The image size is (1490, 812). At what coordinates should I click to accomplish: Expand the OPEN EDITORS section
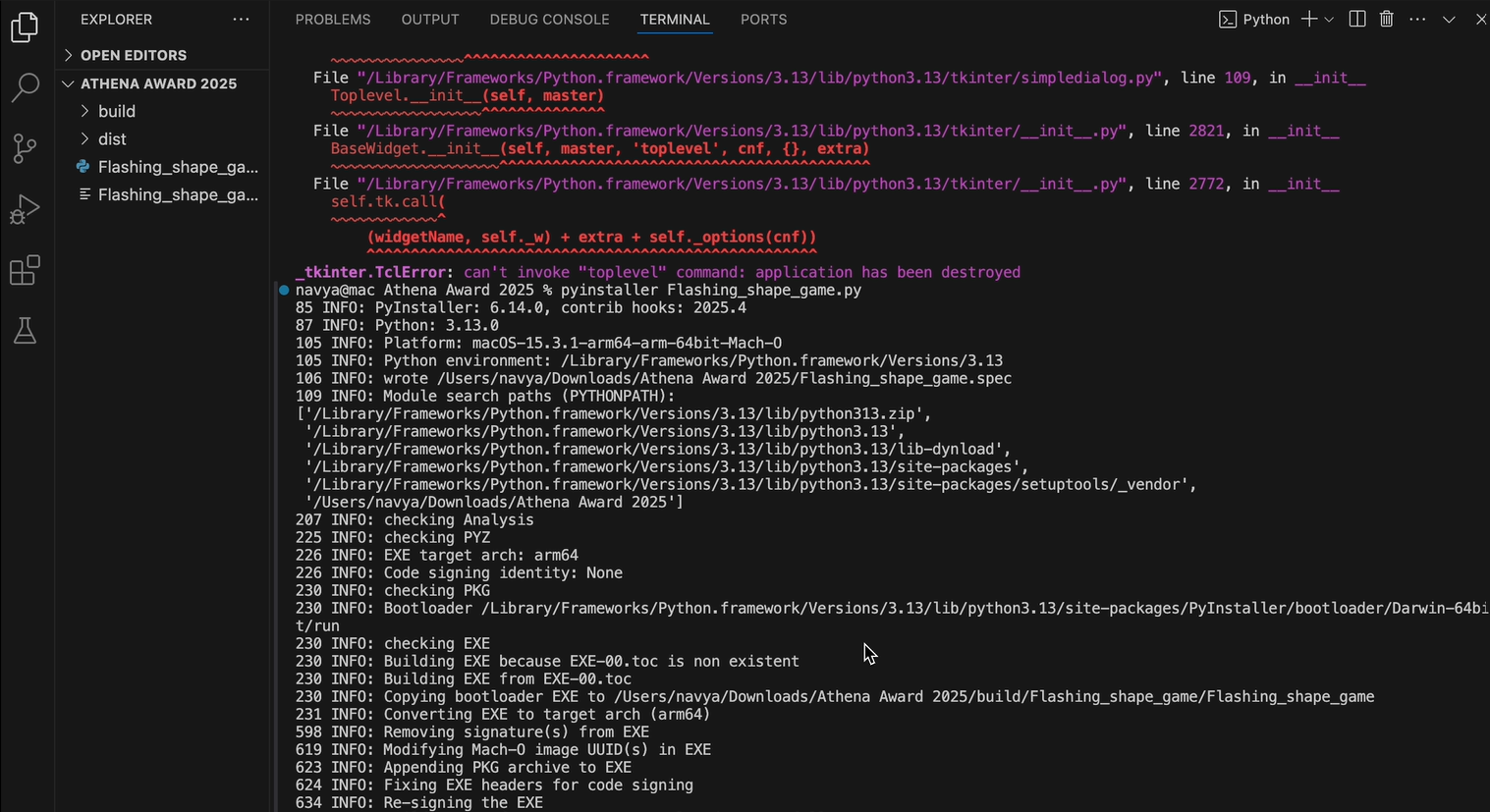162,55
